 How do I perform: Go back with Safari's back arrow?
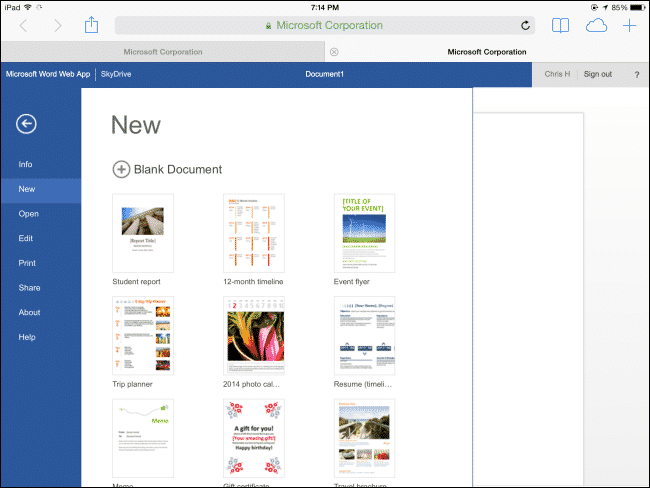point(23,26)
